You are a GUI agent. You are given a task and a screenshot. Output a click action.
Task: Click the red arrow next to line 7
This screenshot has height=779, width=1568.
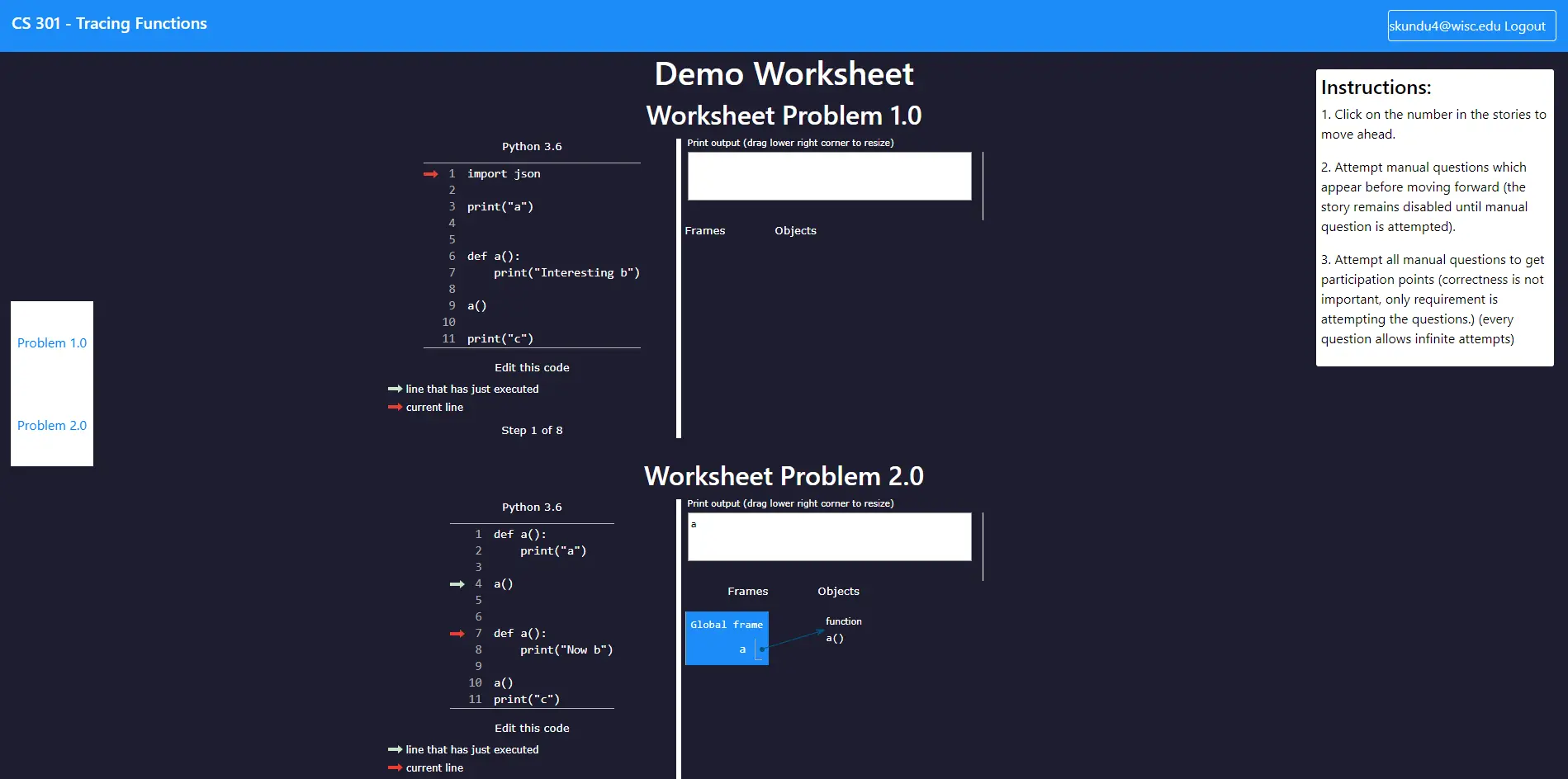(x=457, y=634)
